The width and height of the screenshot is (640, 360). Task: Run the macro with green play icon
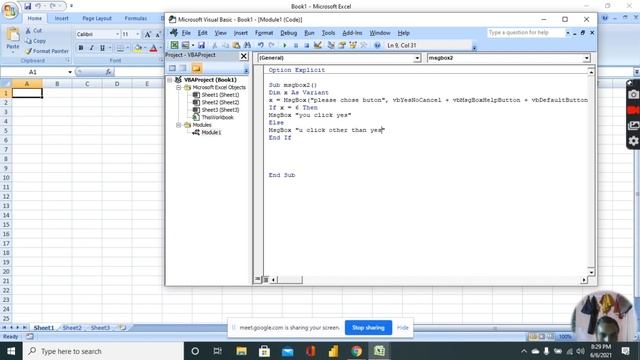point(284,45)
